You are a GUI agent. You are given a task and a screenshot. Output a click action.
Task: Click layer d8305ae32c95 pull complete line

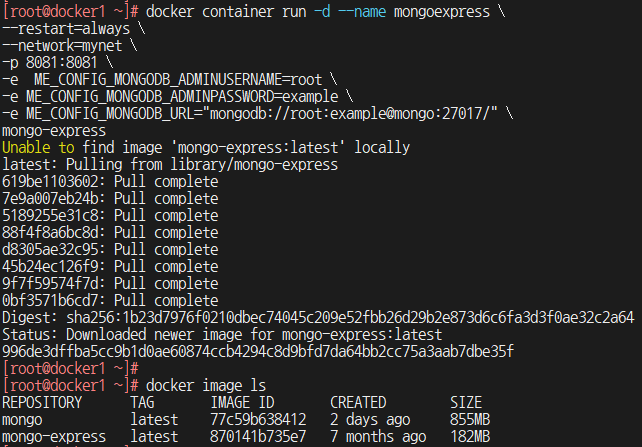point(110,249)
